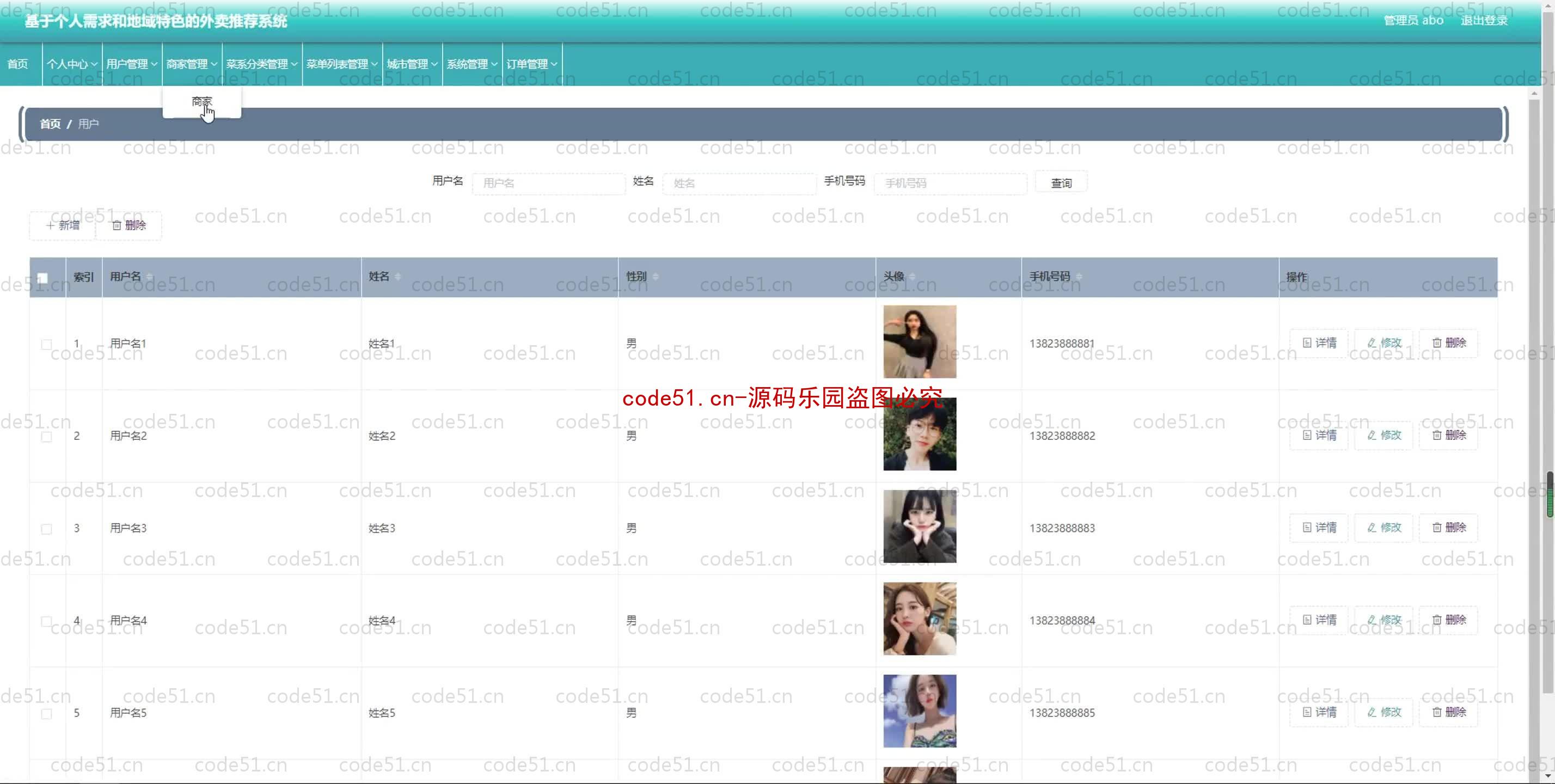Expand the 系统管理 menu
Screen dimensions: 1555x784
[x=472, y=64]
